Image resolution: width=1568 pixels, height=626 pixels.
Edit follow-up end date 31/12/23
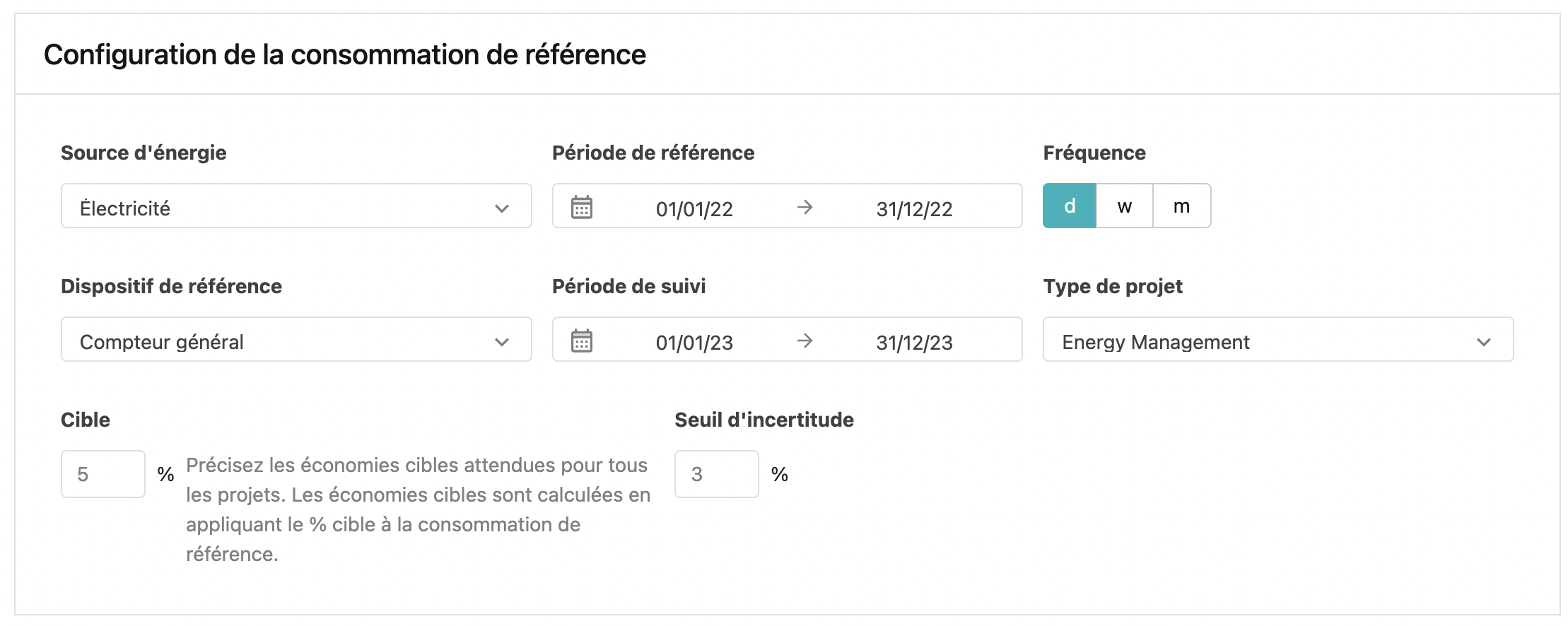[915, 343]
